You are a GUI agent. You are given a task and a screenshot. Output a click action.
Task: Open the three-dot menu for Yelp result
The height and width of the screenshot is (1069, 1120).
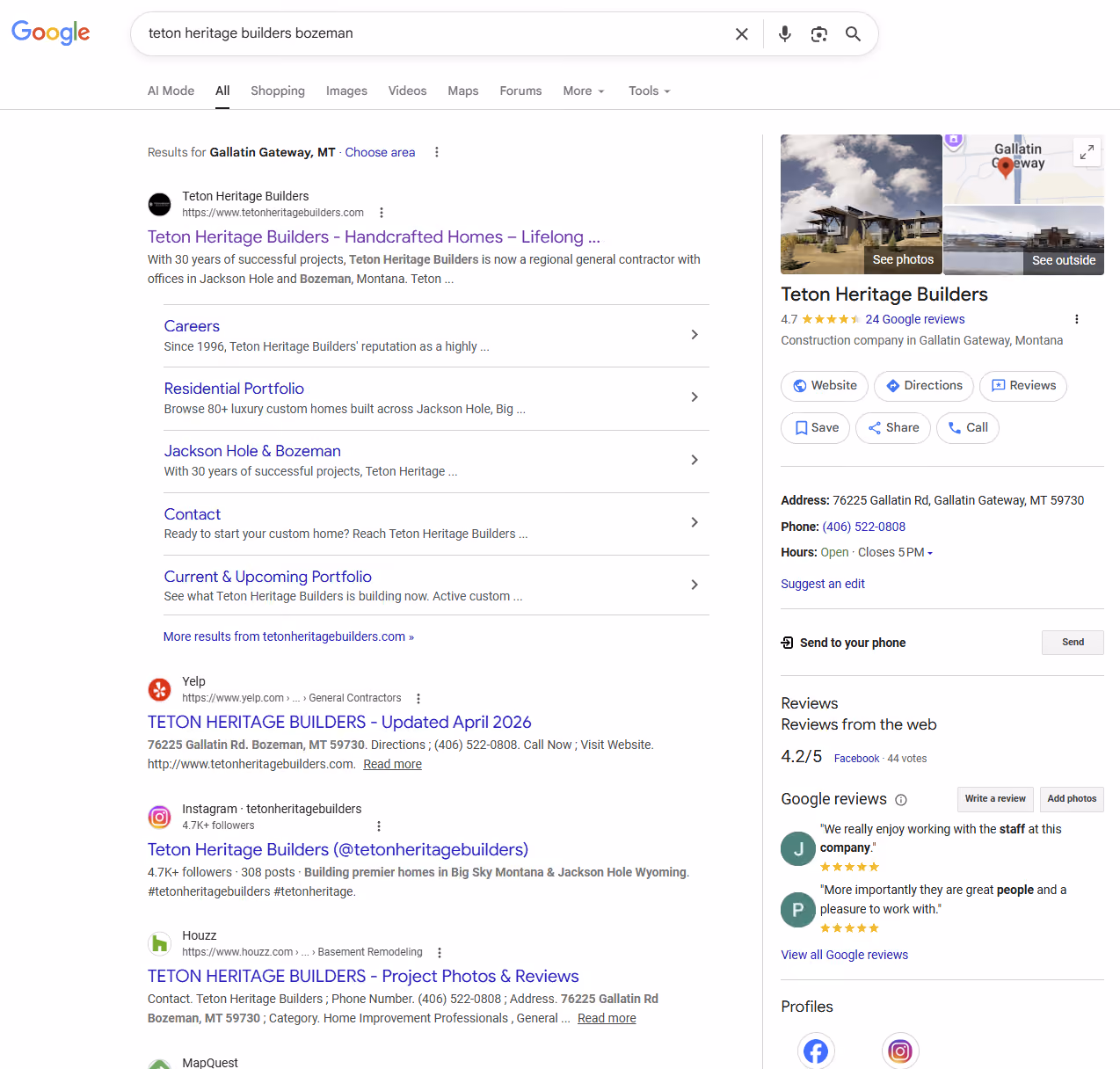418,698
